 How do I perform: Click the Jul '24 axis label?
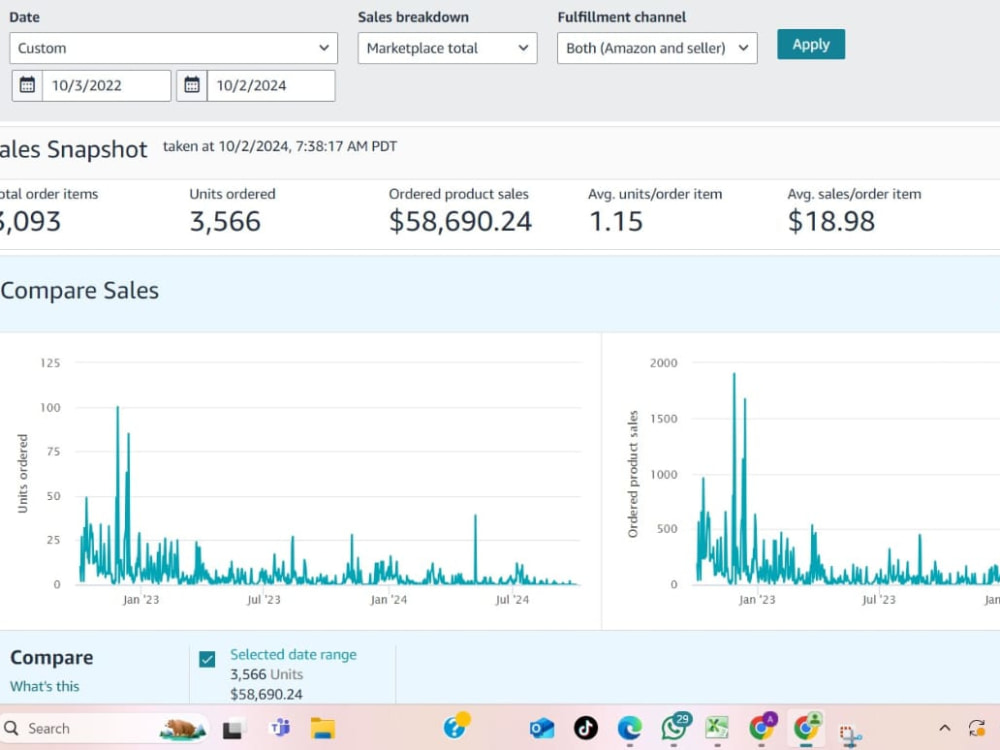[512, 599]
